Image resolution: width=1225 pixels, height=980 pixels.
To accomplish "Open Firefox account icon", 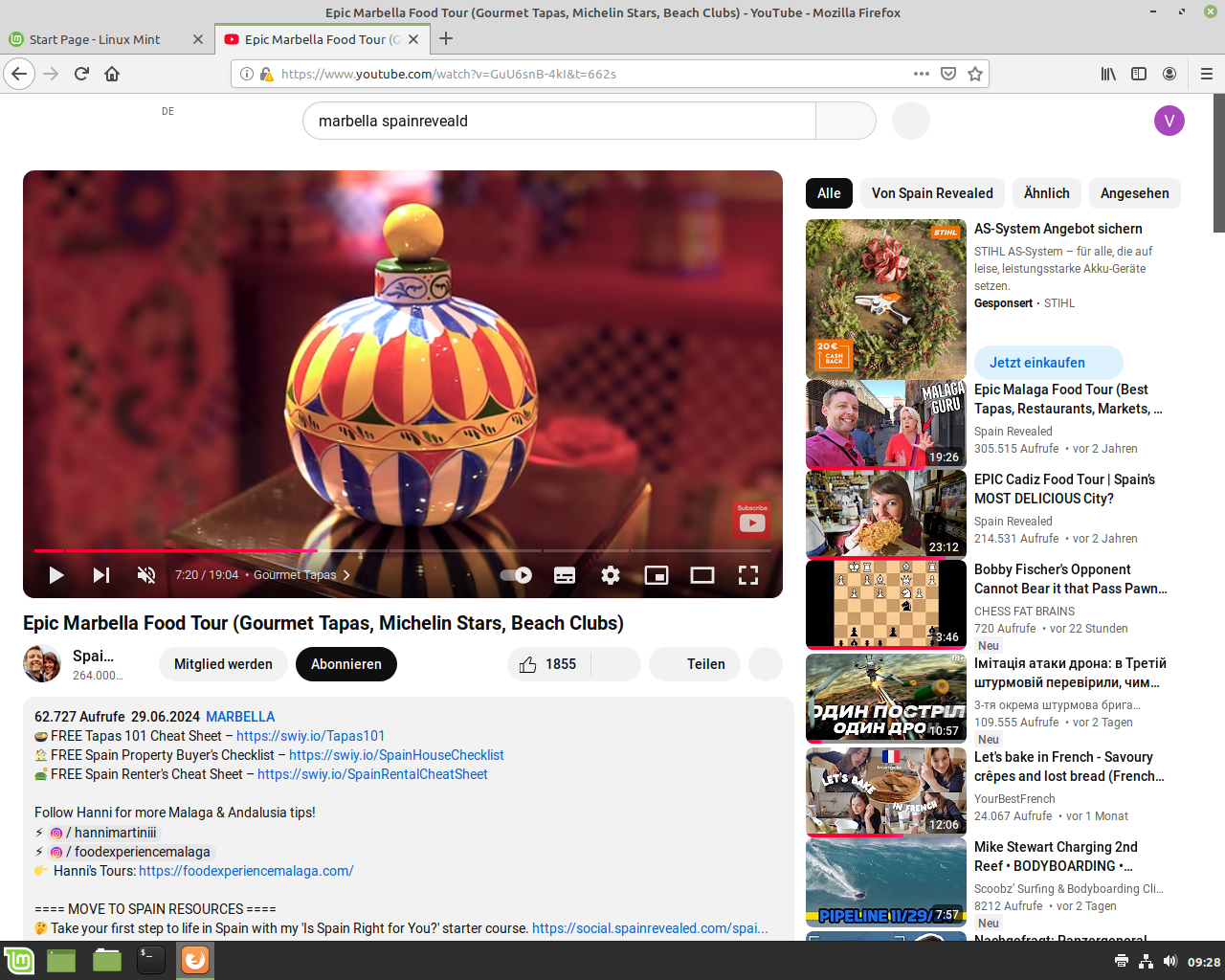I will [1169, 74].
